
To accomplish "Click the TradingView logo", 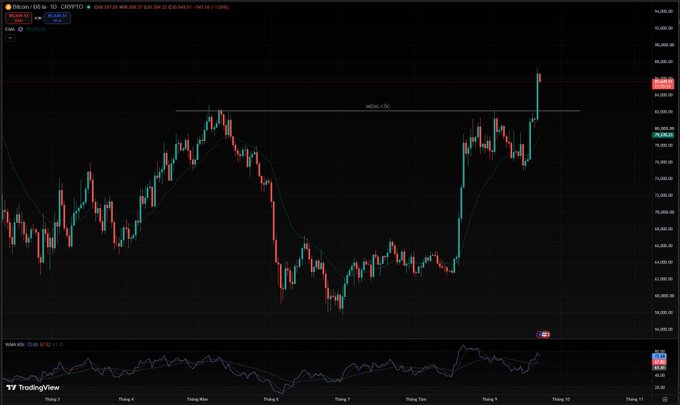I will 33,388.
